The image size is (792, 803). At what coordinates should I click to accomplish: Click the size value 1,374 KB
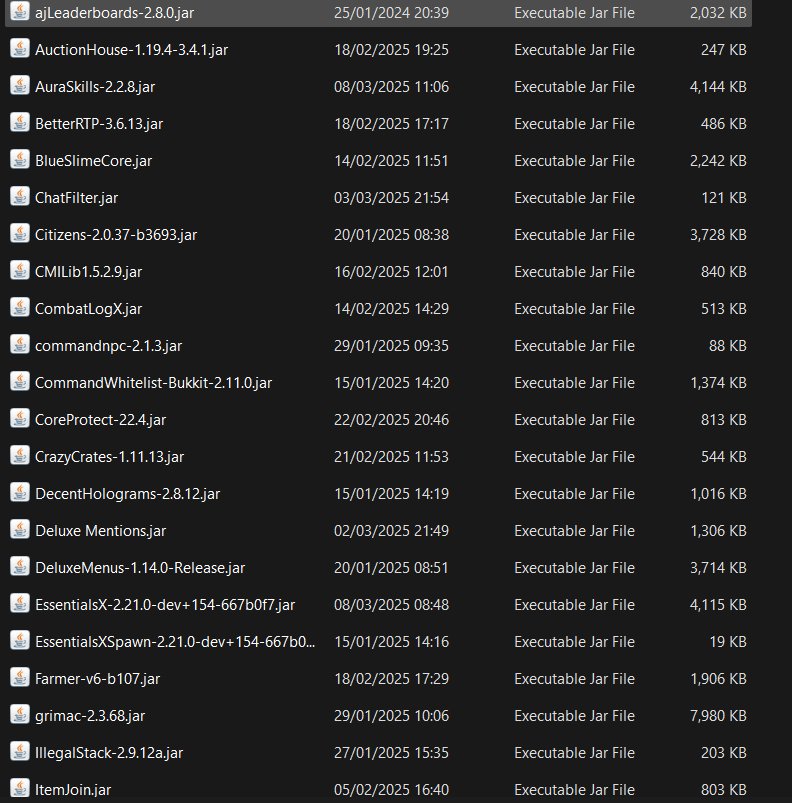click(718, 383)
